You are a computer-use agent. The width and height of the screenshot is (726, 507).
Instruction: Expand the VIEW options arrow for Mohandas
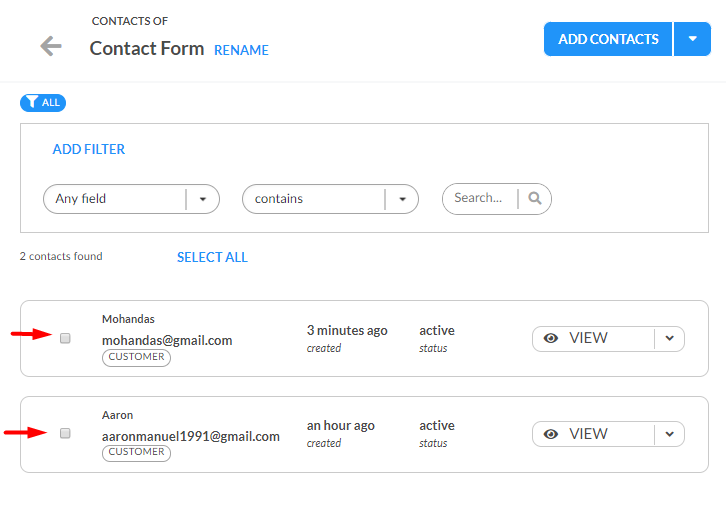pos(670,338)
